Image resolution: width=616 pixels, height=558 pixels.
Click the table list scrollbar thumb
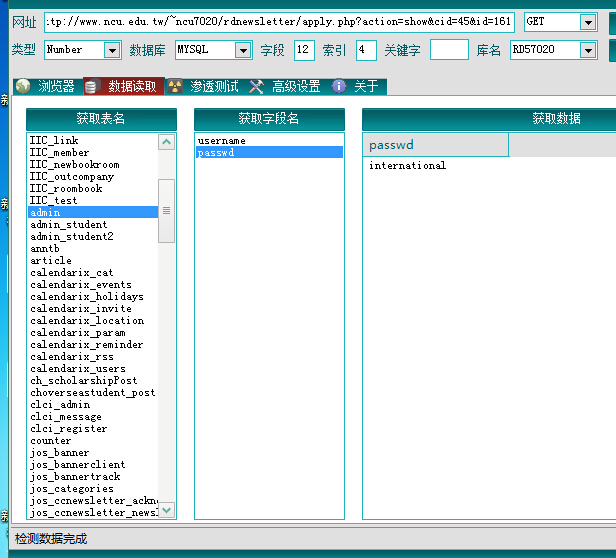(x=167, y=211)
